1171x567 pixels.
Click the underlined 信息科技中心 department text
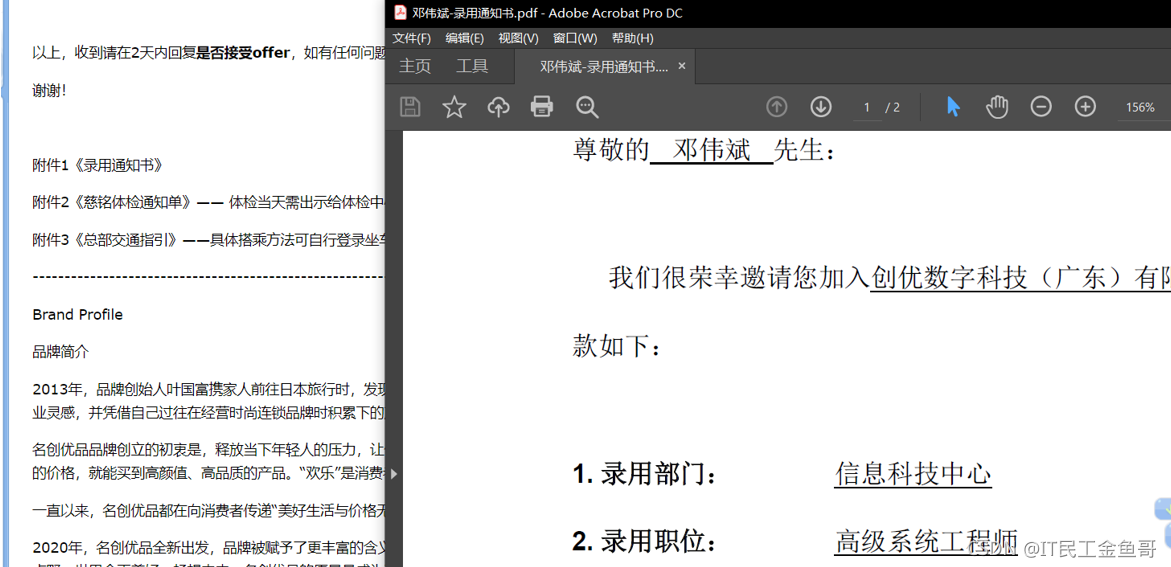913,474
